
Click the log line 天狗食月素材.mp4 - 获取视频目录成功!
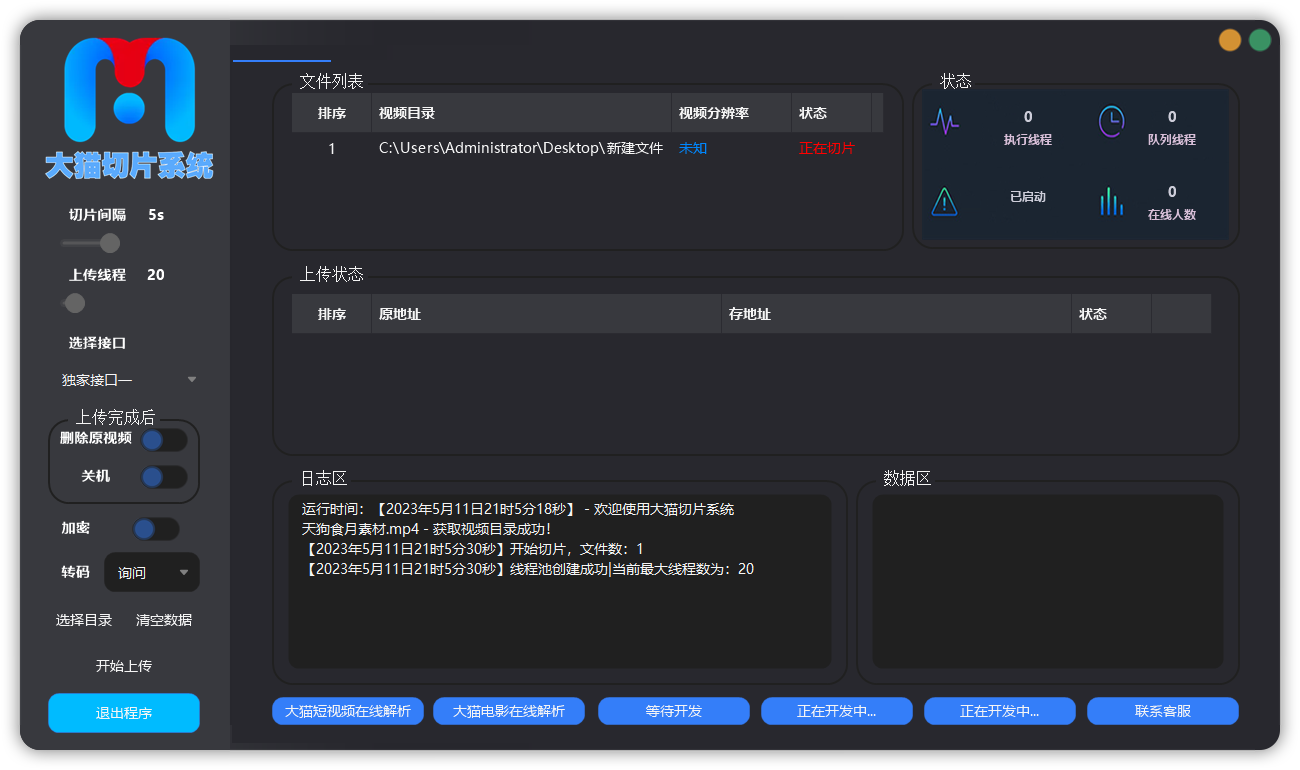click(x=426, y=529)
